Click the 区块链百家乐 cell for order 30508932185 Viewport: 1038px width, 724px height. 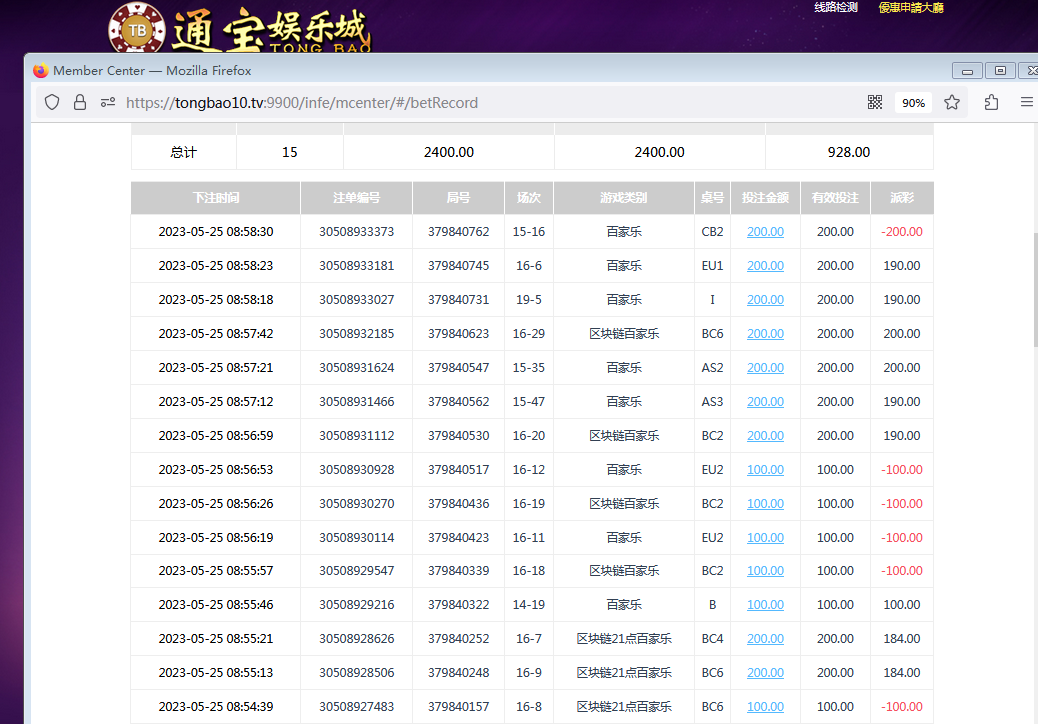coord(624,334)
